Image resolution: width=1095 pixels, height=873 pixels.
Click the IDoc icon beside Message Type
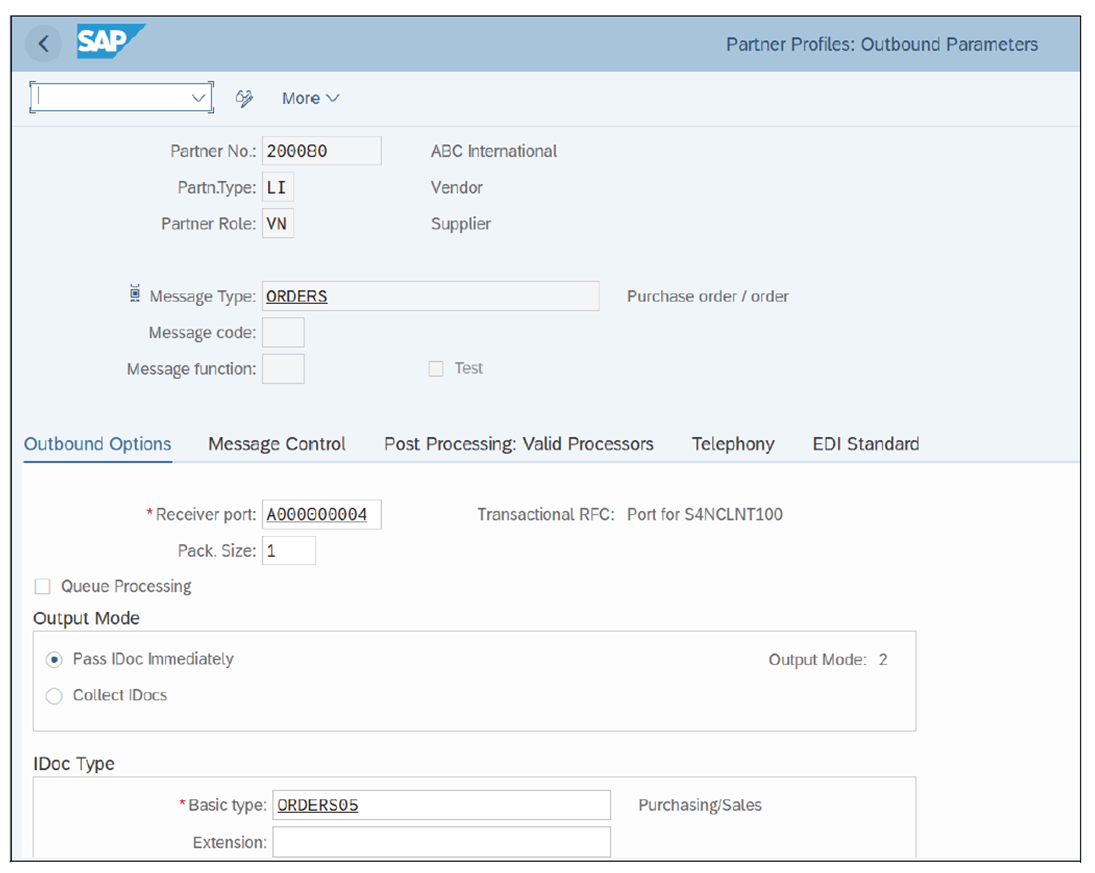coord(134,291)
